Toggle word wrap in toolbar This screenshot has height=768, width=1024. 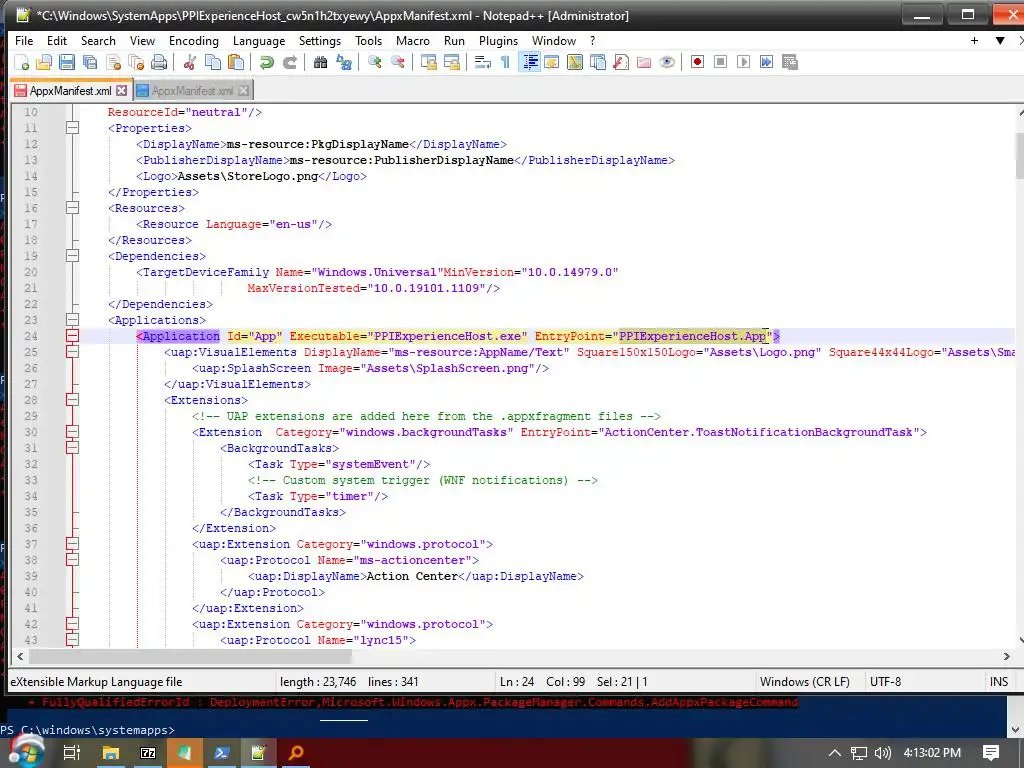click(x=482, y=62)
